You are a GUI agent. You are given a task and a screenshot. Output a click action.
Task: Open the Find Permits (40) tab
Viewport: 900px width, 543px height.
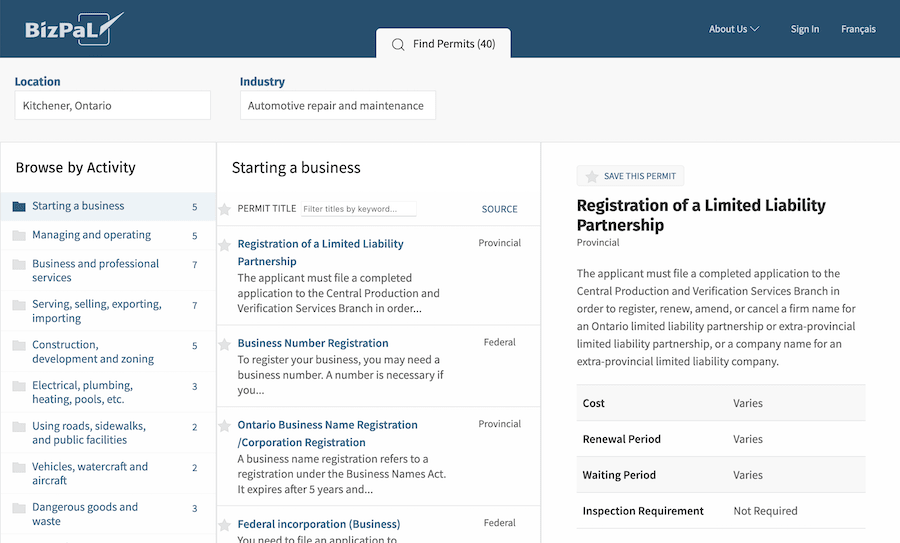click(443, 44)
